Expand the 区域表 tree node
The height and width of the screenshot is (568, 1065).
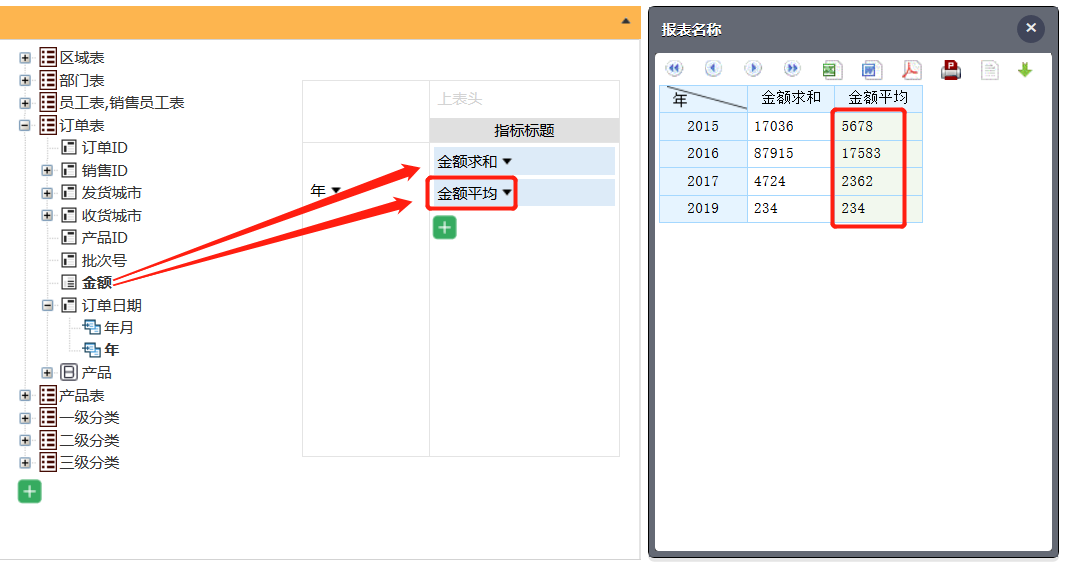tap(25, 58)
